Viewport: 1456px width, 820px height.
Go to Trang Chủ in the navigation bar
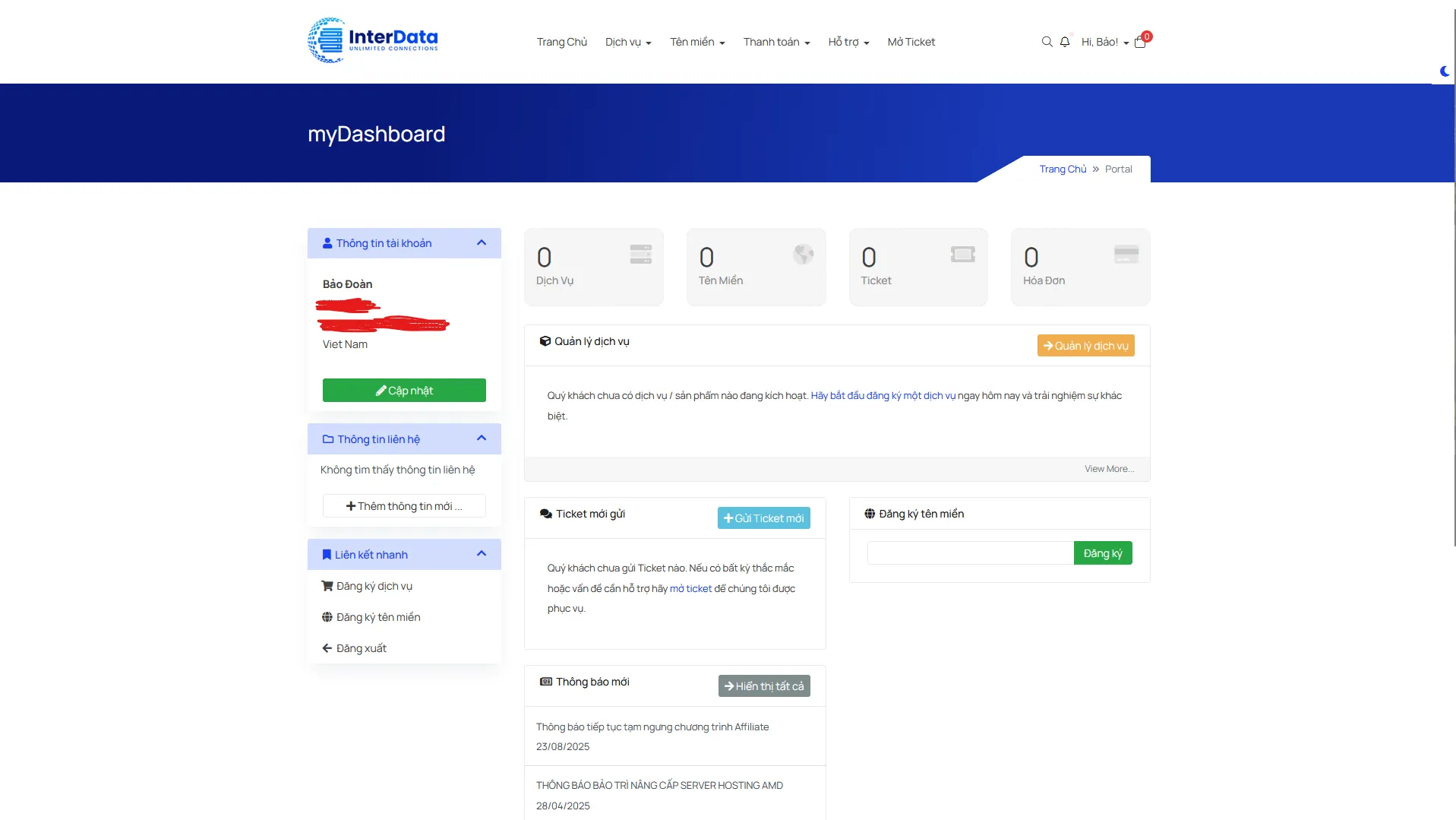562,42
